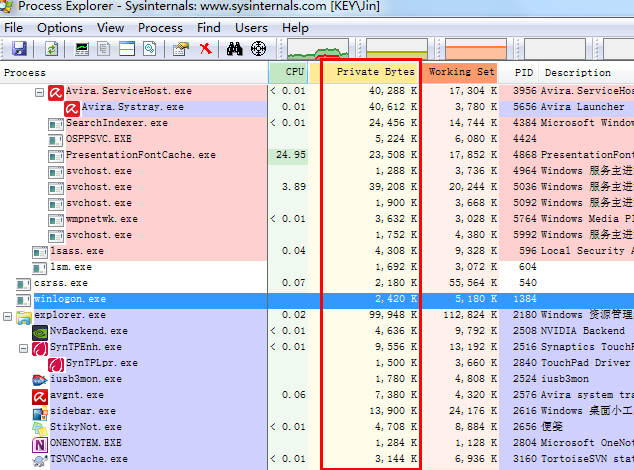Click the iusb3mon.exe process icon
This screenshot has width=634, height=470.
point(40,380)
